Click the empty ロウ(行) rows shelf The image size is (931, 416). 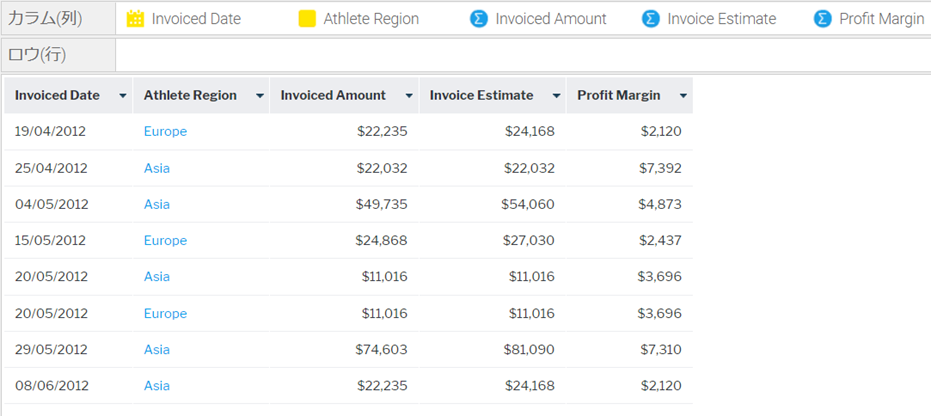(x=520, y=54)
